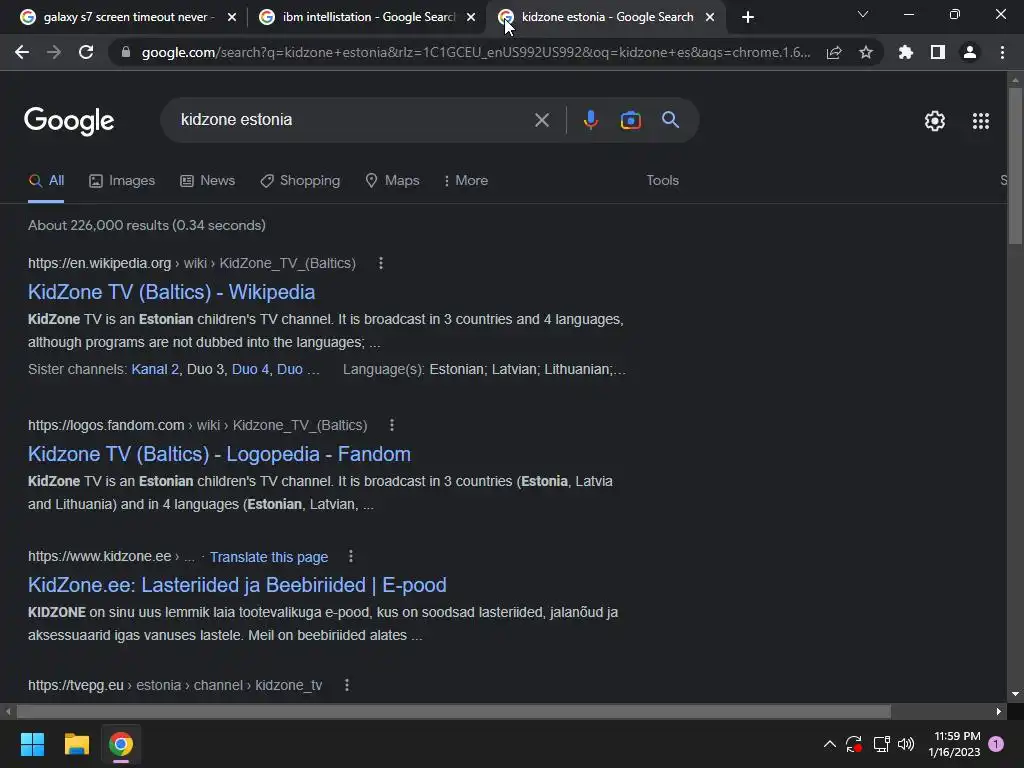The image size is (1024, 768).
Task: Open the Chrome profile menu
Action: coord(970,52)
